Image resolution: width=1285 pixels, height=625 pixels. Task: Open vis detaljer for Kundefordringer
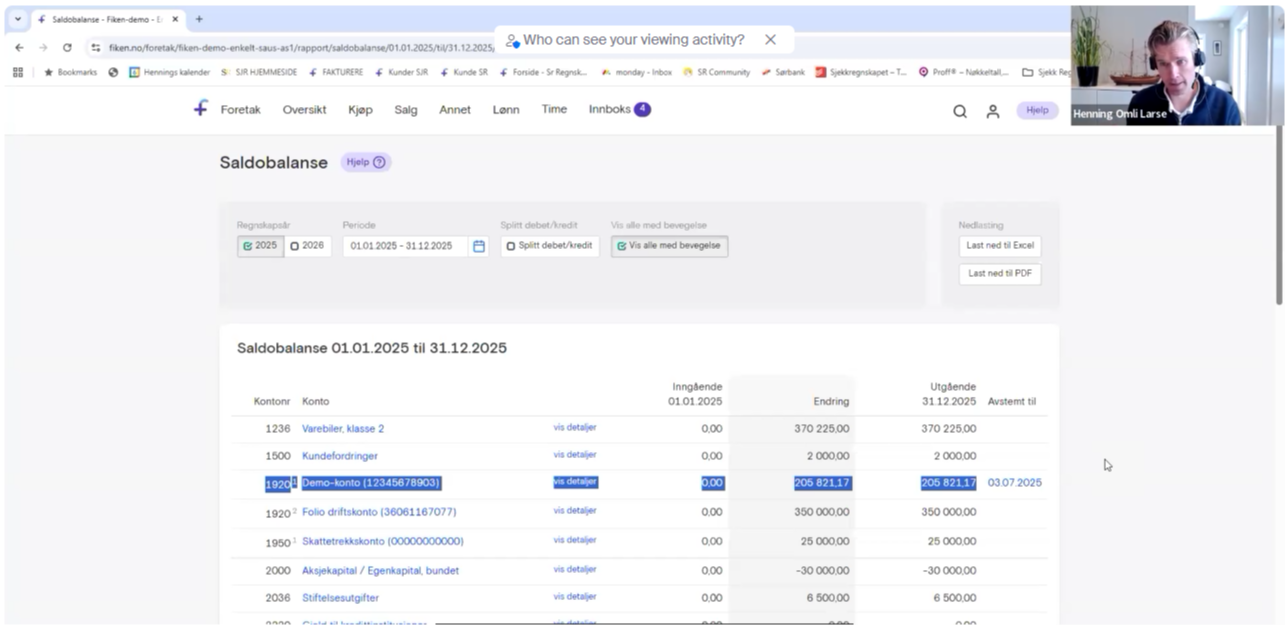[575, 455]
